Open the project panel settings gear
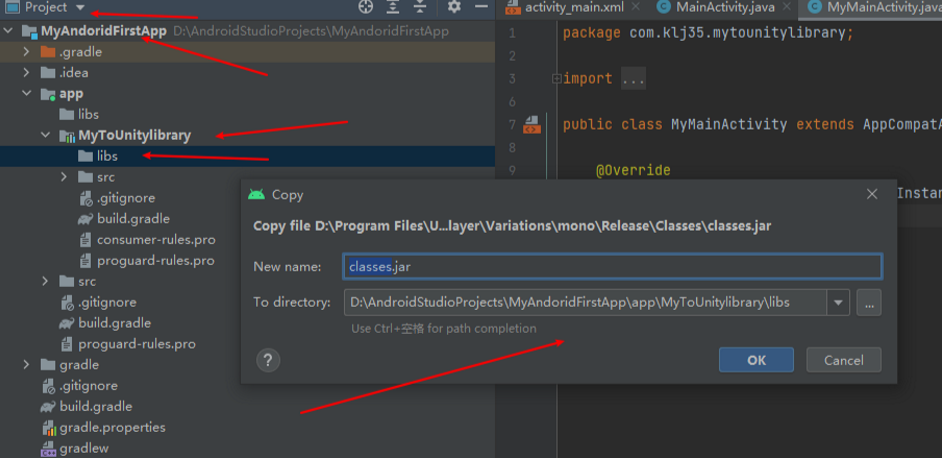942x458 pixels. tap(454, 7)
